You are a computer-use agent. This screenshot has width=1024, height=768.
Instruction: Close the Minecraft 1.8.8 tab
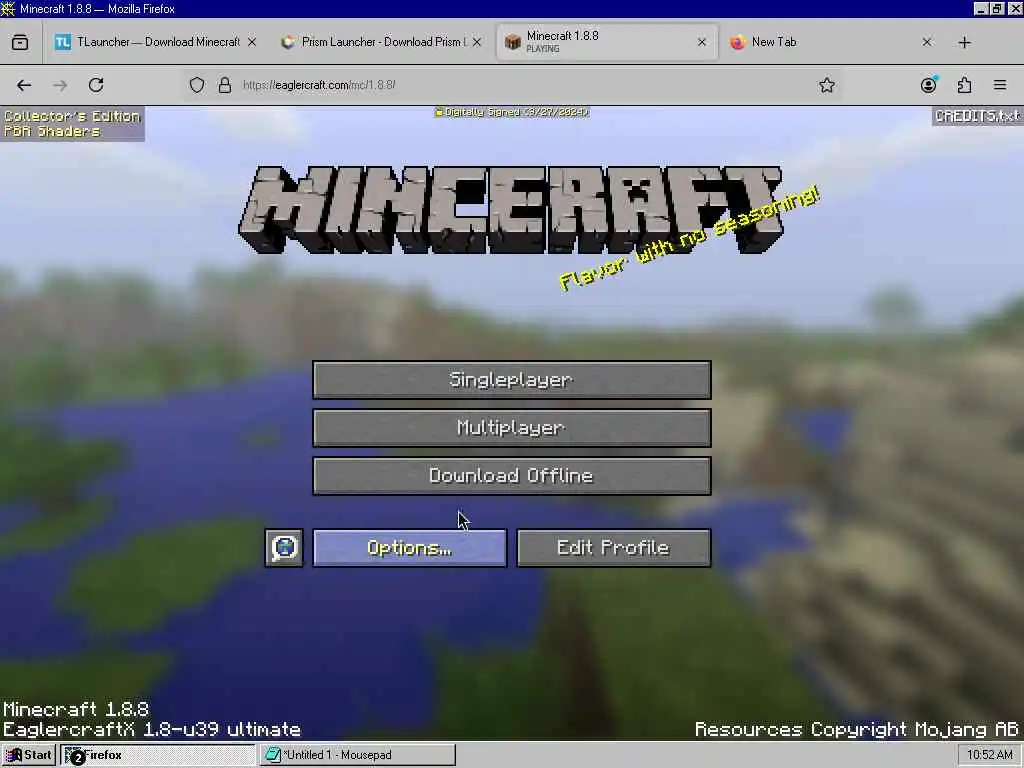[701, 42]
